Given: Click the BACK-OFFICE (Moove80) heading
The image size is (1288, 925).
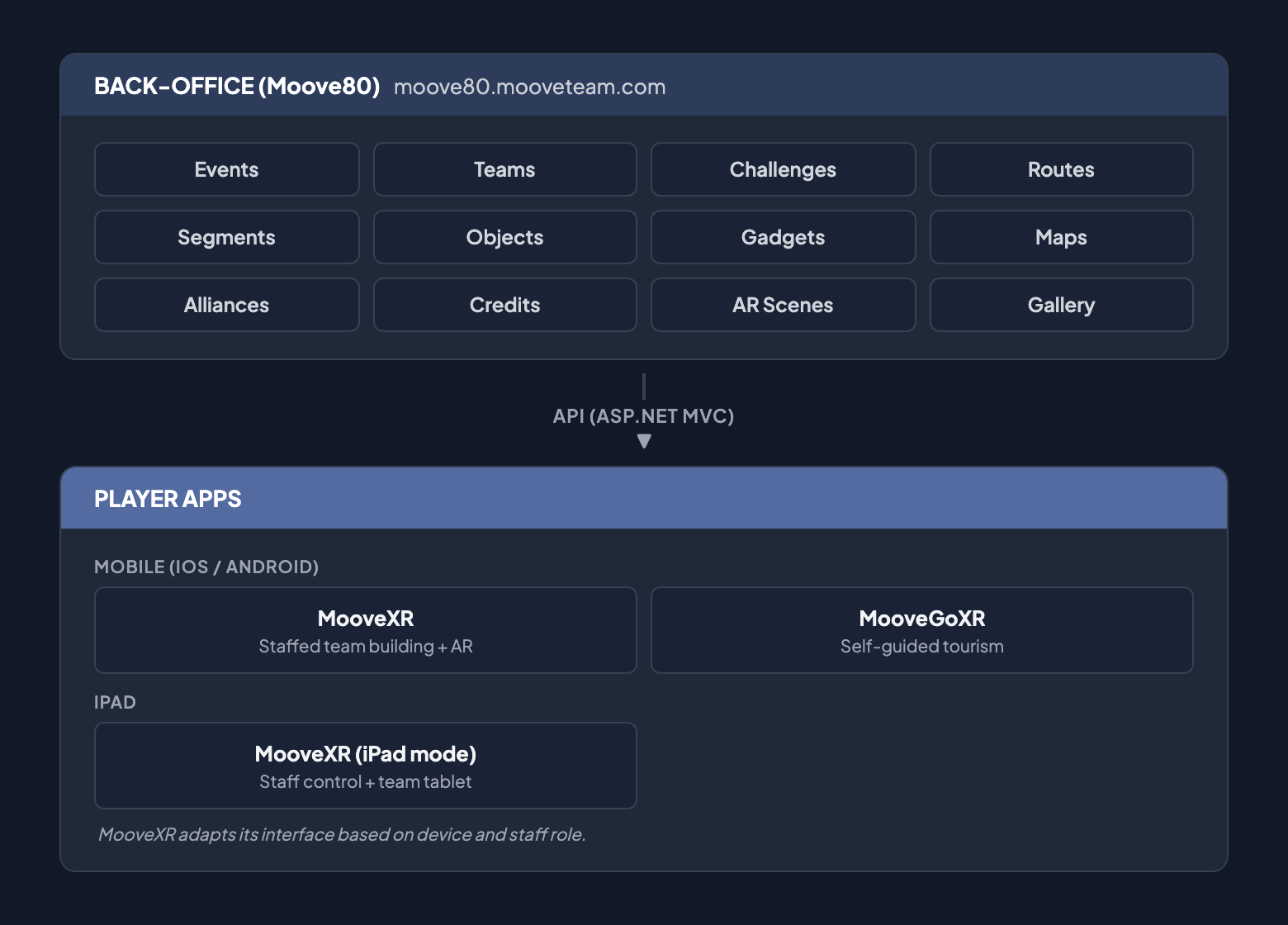Looking at the screenshot, I should pyautogui.click(x=237, y=86).
